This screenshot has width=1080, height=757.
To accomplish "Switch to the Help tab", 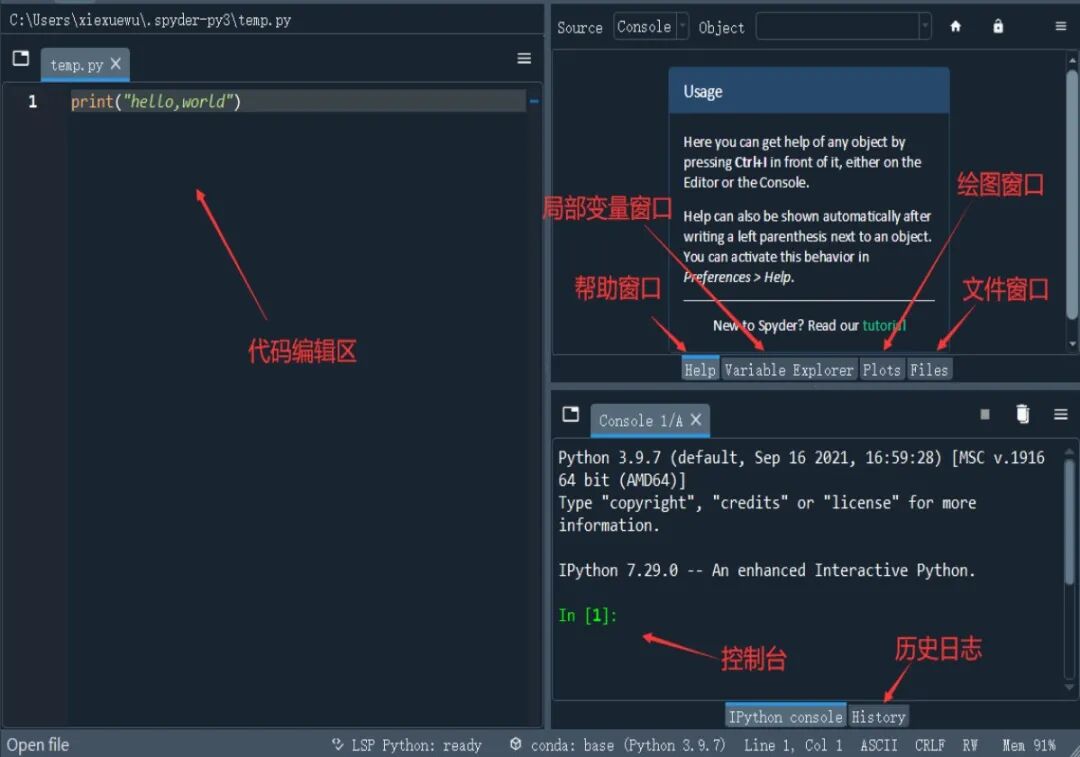I will tap(700, 370).
